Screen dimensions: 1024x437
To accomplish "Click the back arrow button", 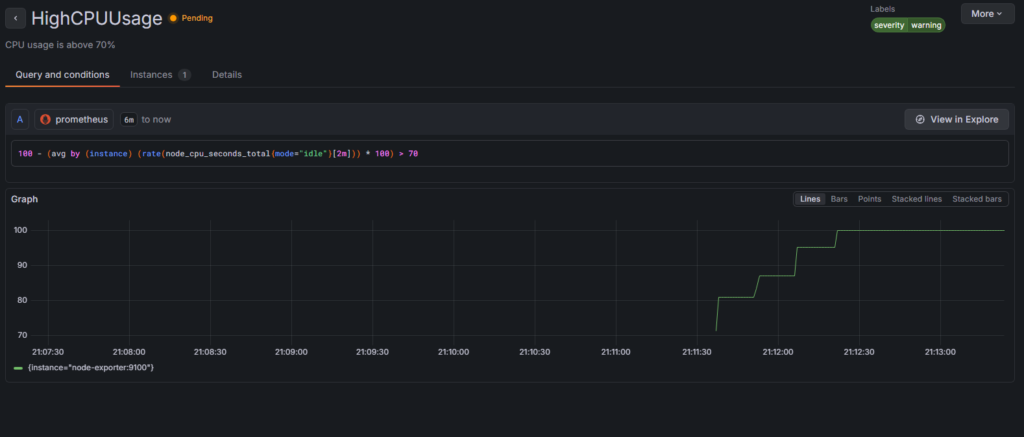I will (16, 19).
